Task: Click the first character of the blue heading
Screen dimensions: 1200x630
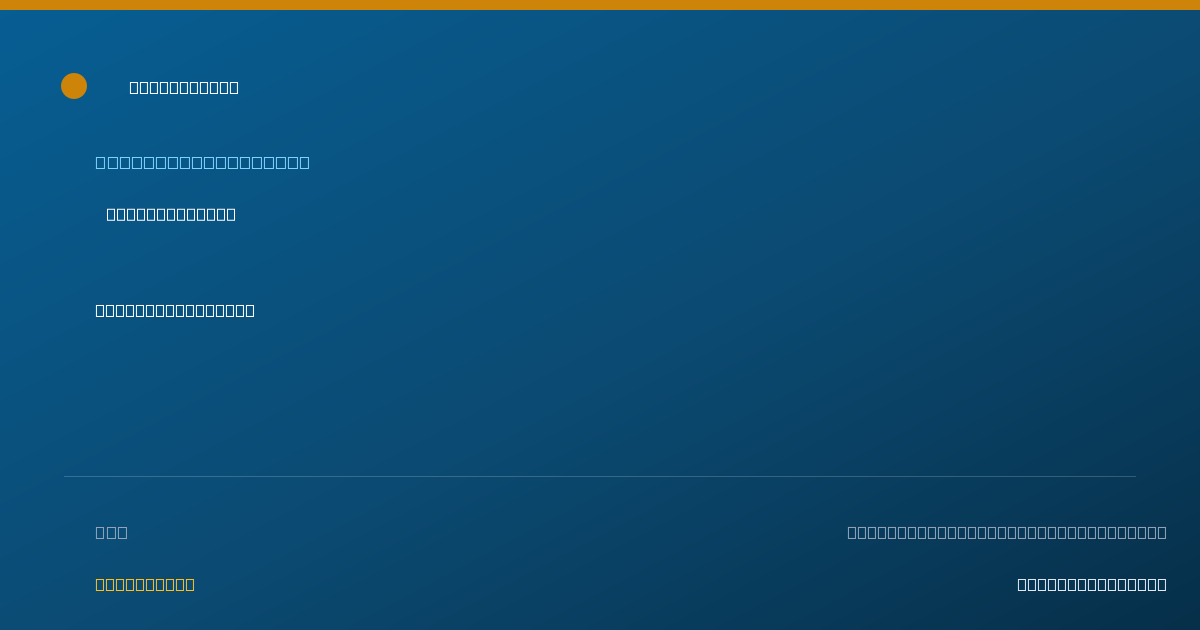Action: [x=100, y=162]
